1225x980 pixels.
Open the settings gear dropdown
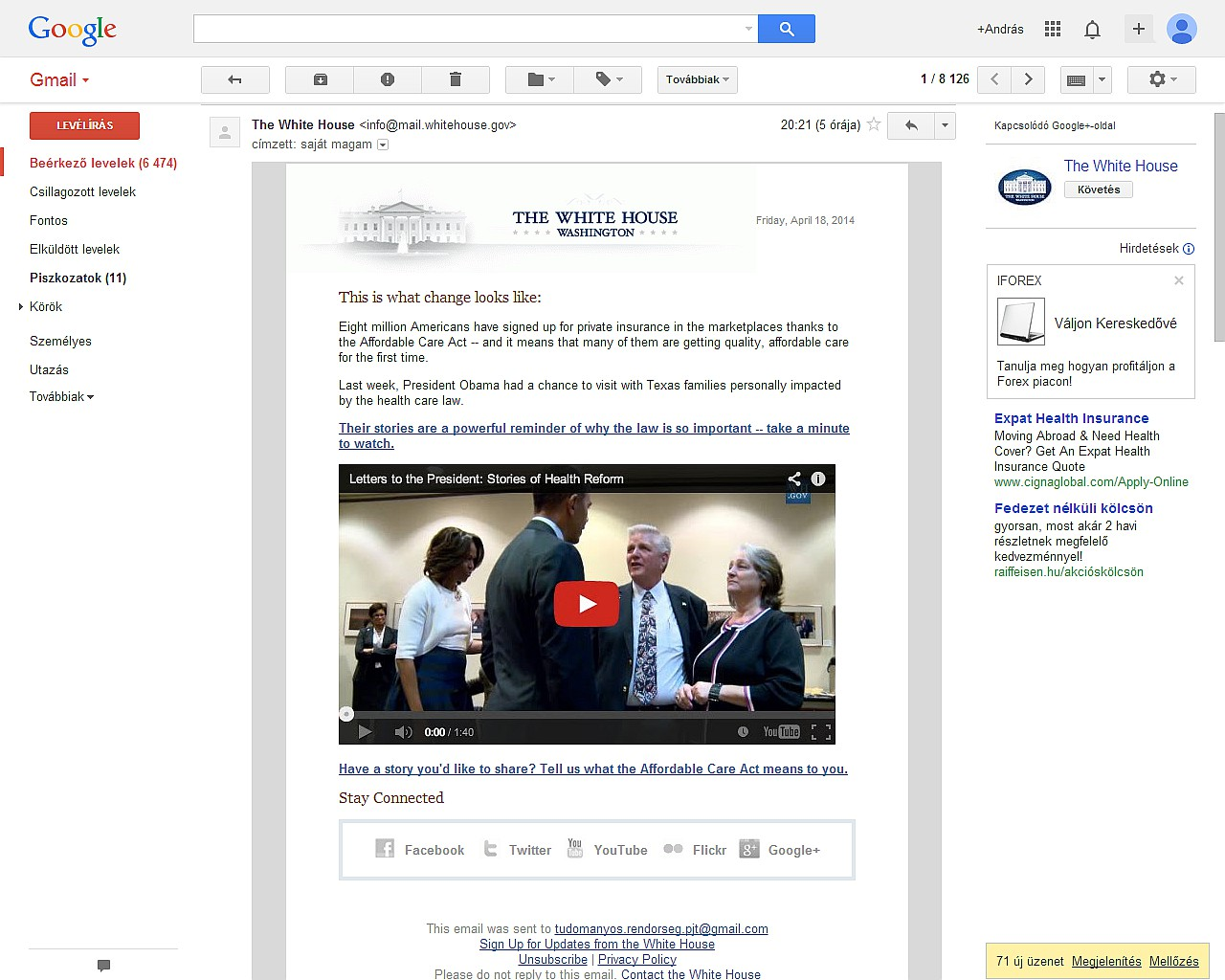[x=1162, y=79]
